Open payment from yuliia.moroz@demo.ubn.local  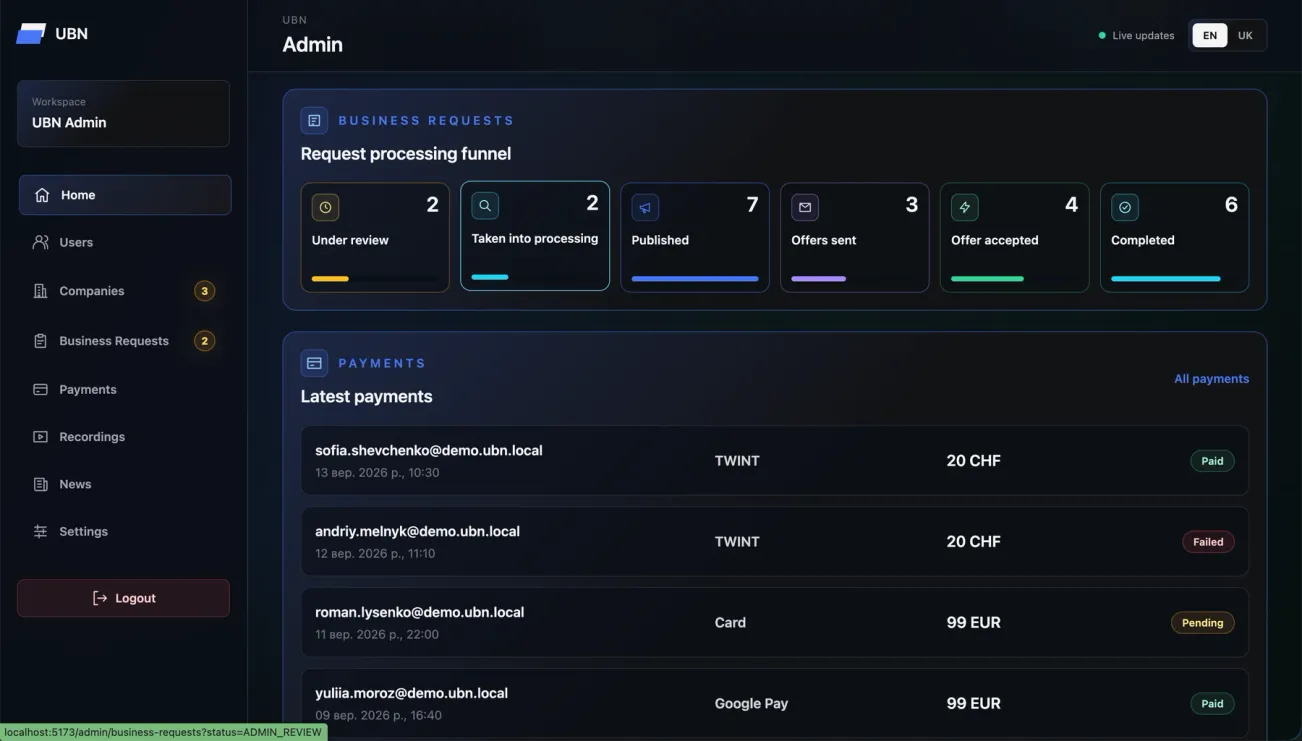[x=775, y=704]
